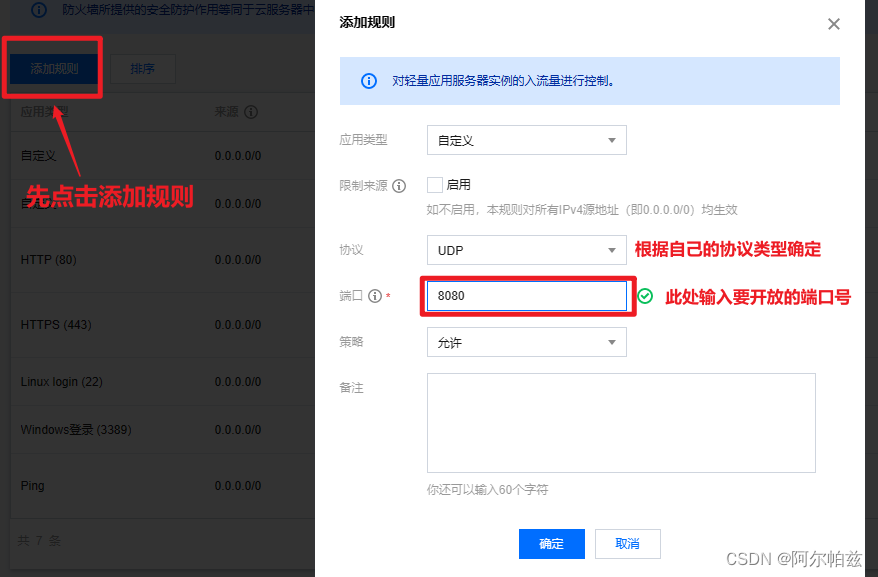Click the info icon in blue notice banner
The width and height of the screenshot is (878, 577).
tap(368, 81)
